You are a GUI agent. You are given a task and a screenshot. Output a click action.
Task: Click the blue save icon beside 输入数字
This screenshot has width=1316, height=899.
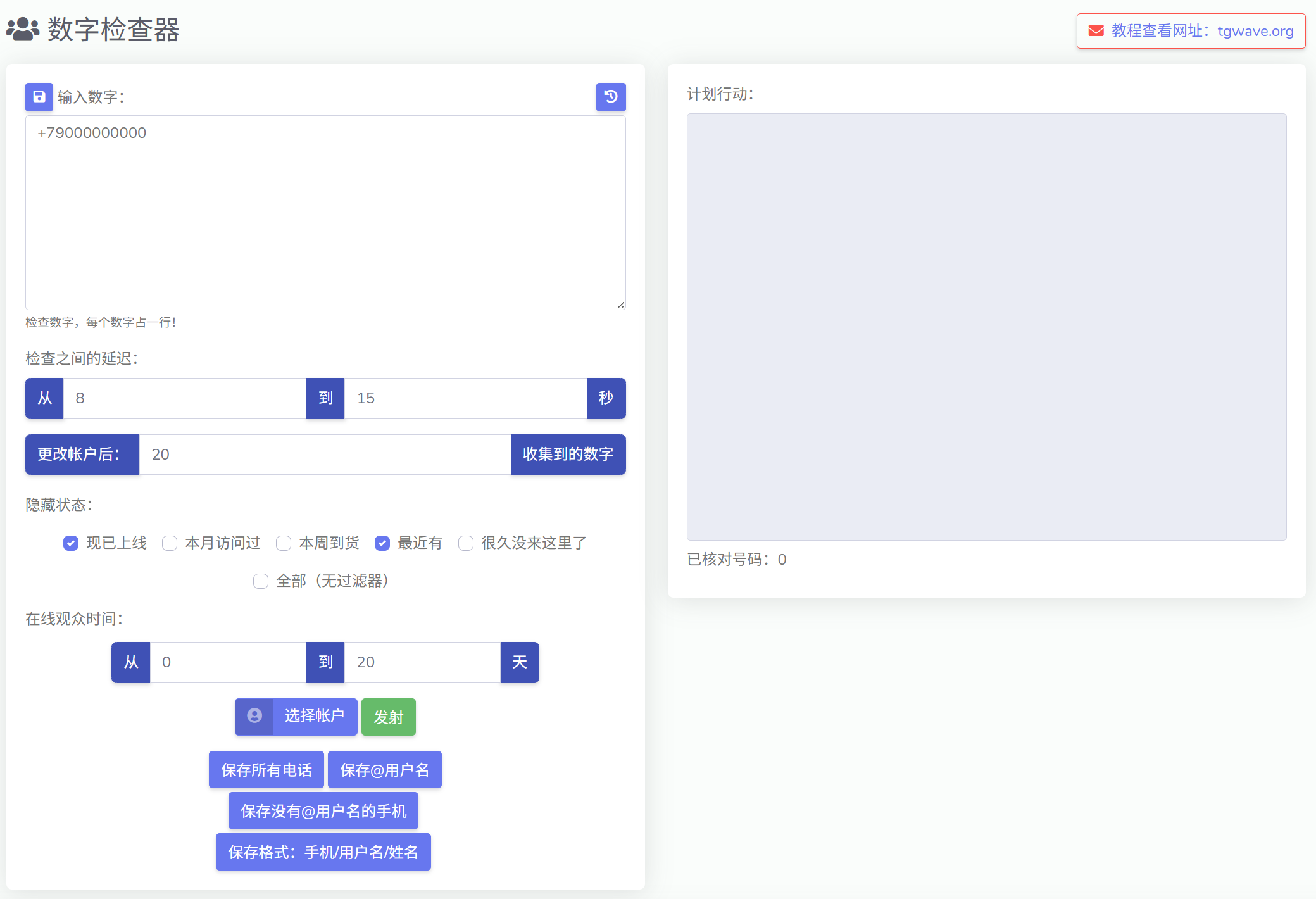(x=39, y=97)
